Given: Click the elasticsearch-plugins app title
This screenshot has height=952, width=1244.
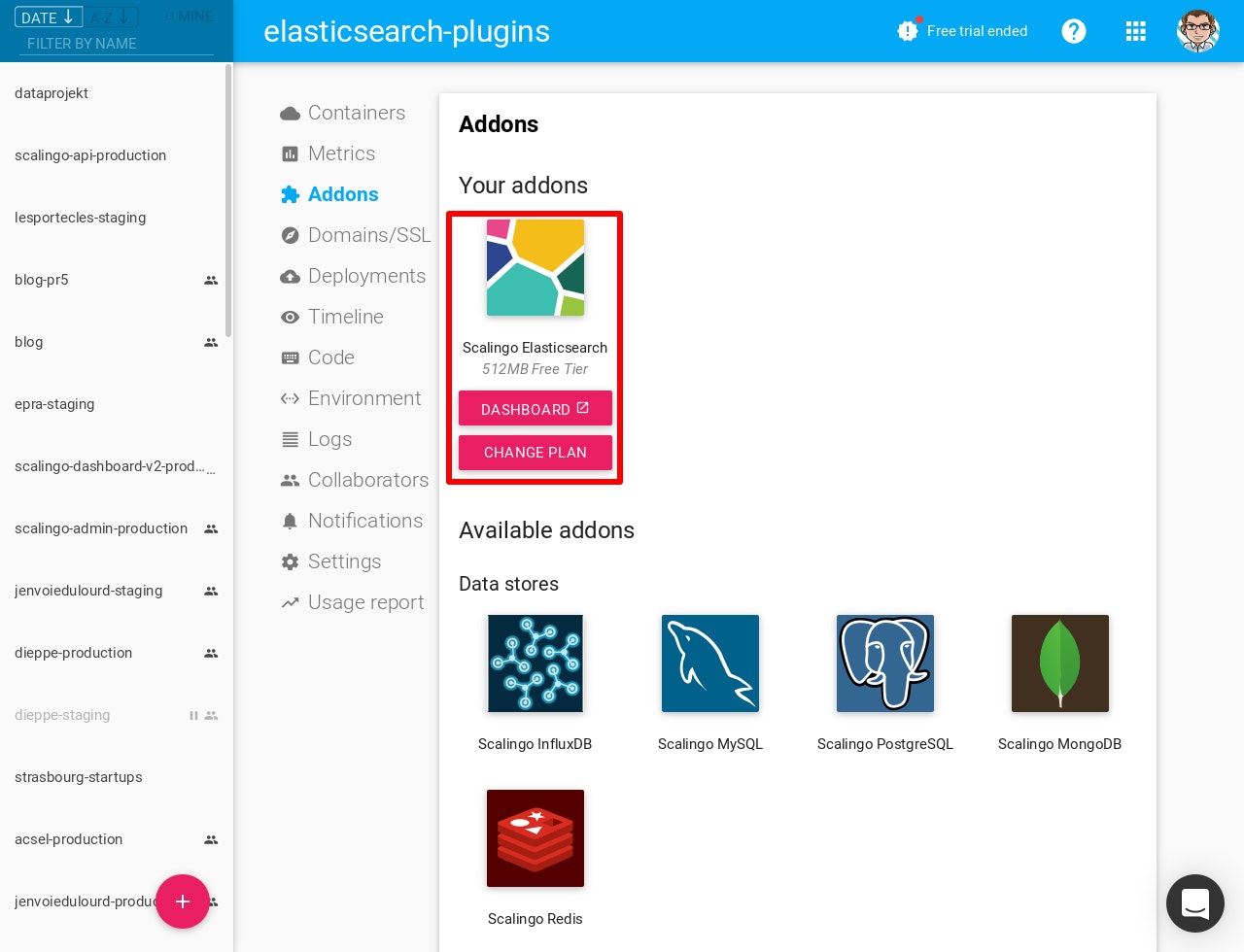Looking at the screenshot, I should coord(406,31).
